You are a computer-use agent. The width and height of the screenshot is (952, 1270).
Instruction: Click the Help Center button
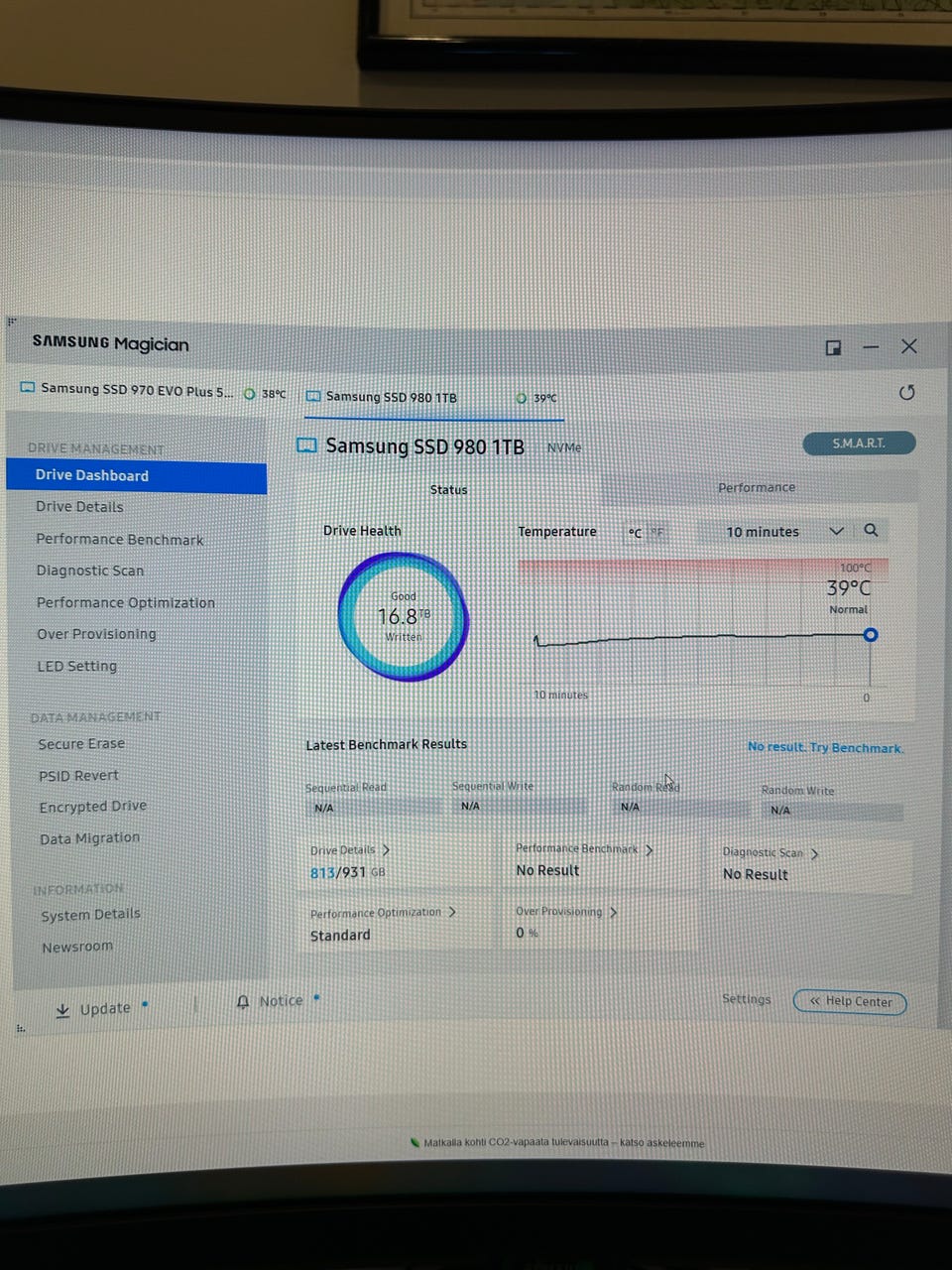[851, 1002]
